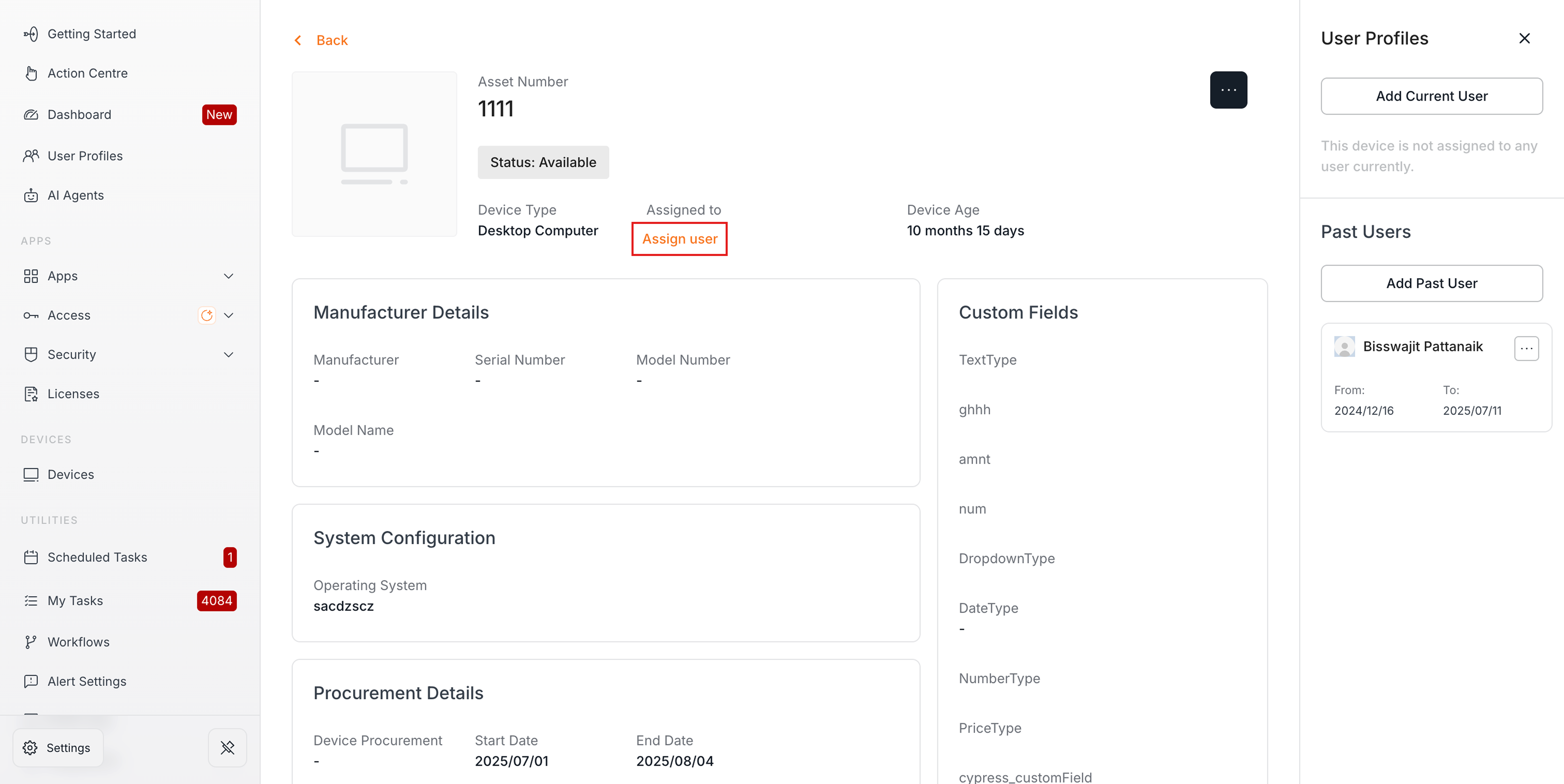Click the Getting Started rocket icon
Viewport: 1564px width, 784px height.
[x=31, y=34]
